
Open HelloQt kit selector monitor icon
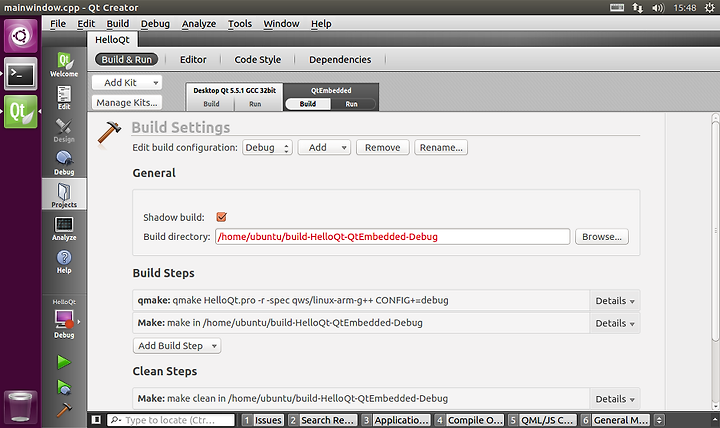coord(64,319)
